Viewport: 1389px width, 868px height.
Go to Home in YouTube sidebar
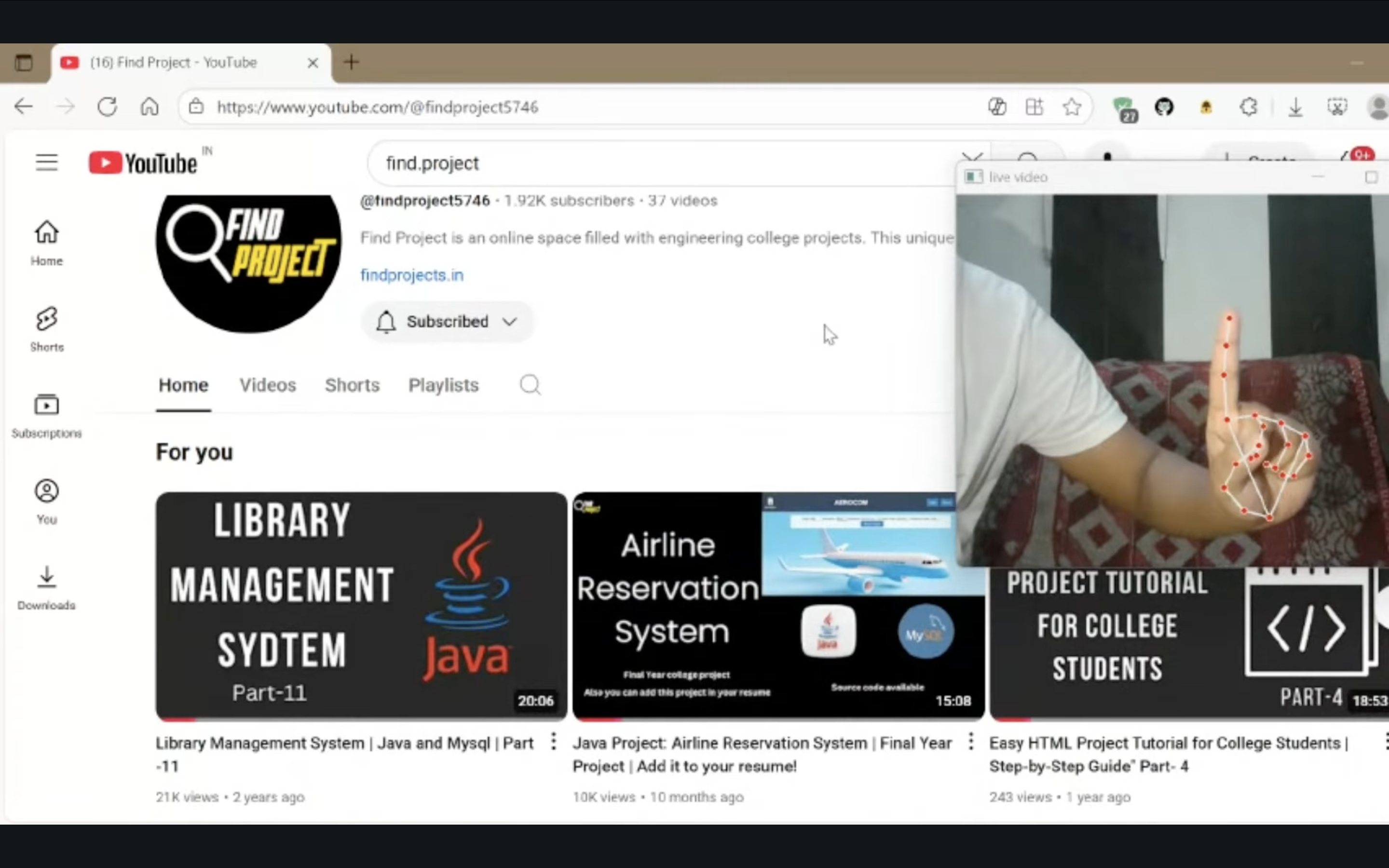(x=46, y=244)
